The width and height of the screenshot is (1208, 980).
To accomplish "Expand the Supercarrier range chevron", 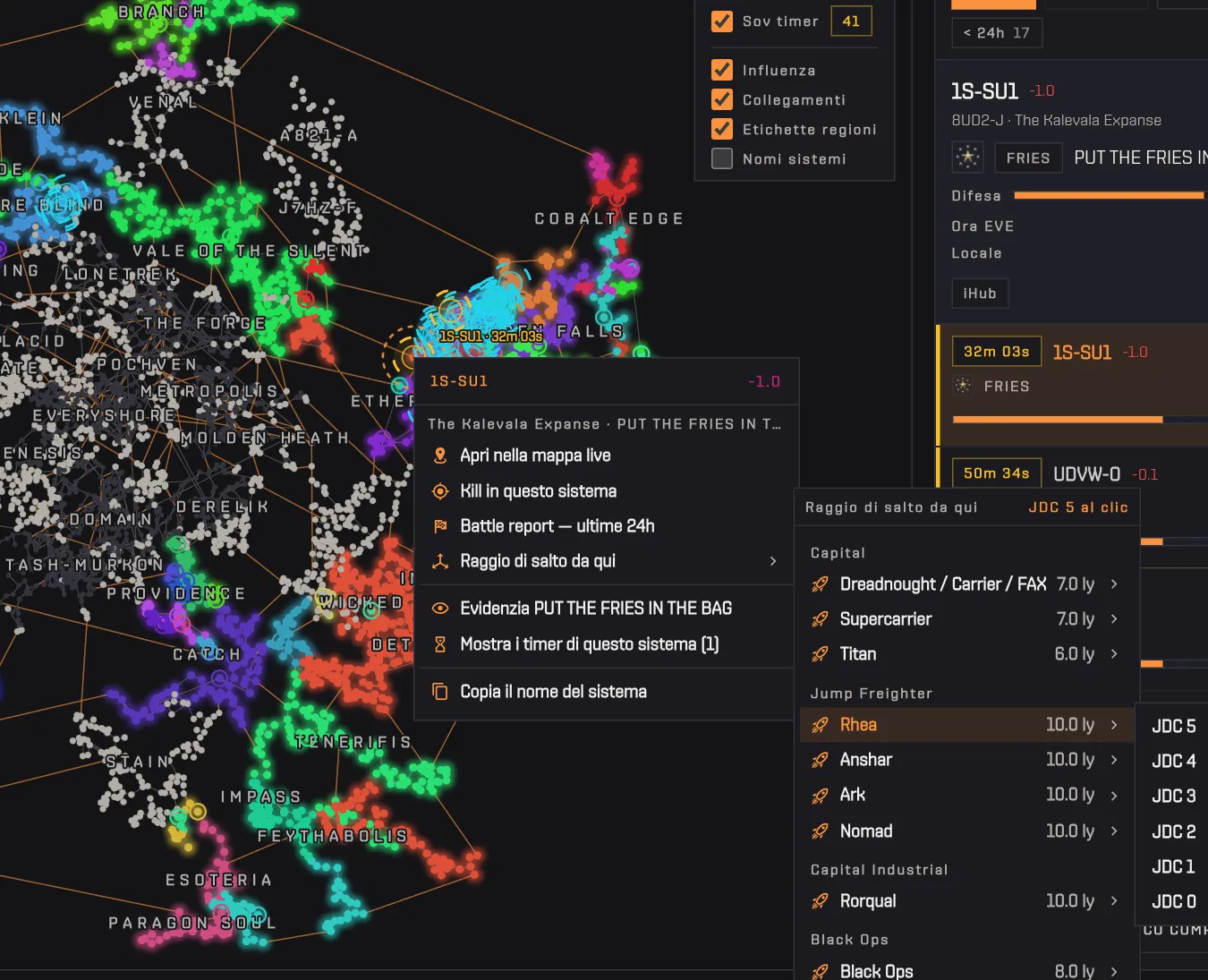I will coord(1114,619).
